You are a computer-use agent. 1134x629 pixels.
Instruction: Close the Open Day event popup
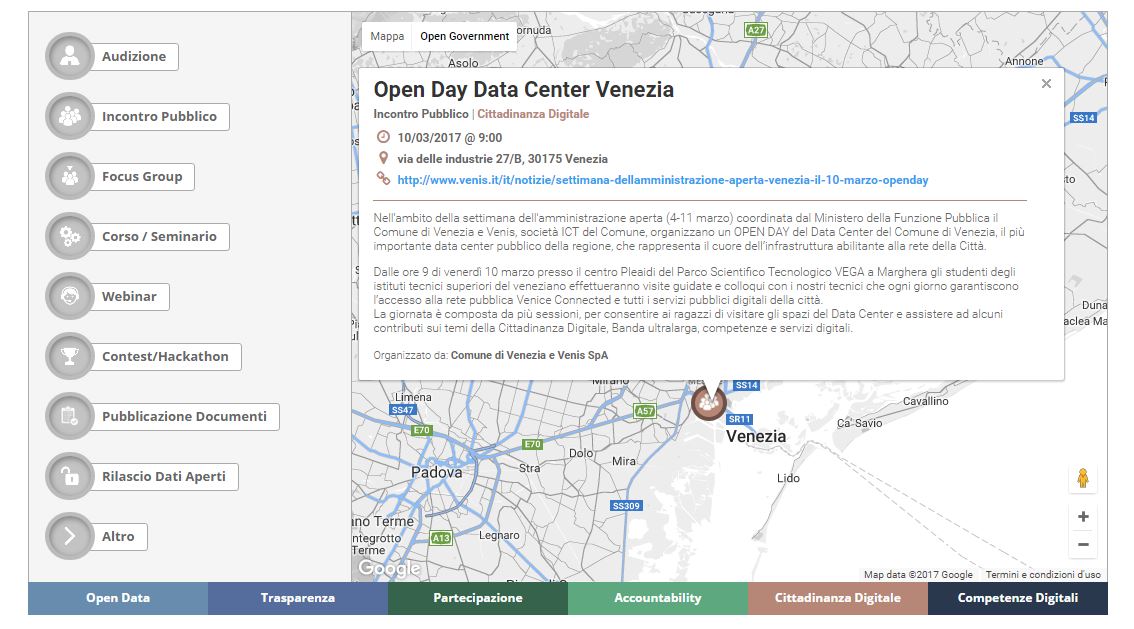1046,84
